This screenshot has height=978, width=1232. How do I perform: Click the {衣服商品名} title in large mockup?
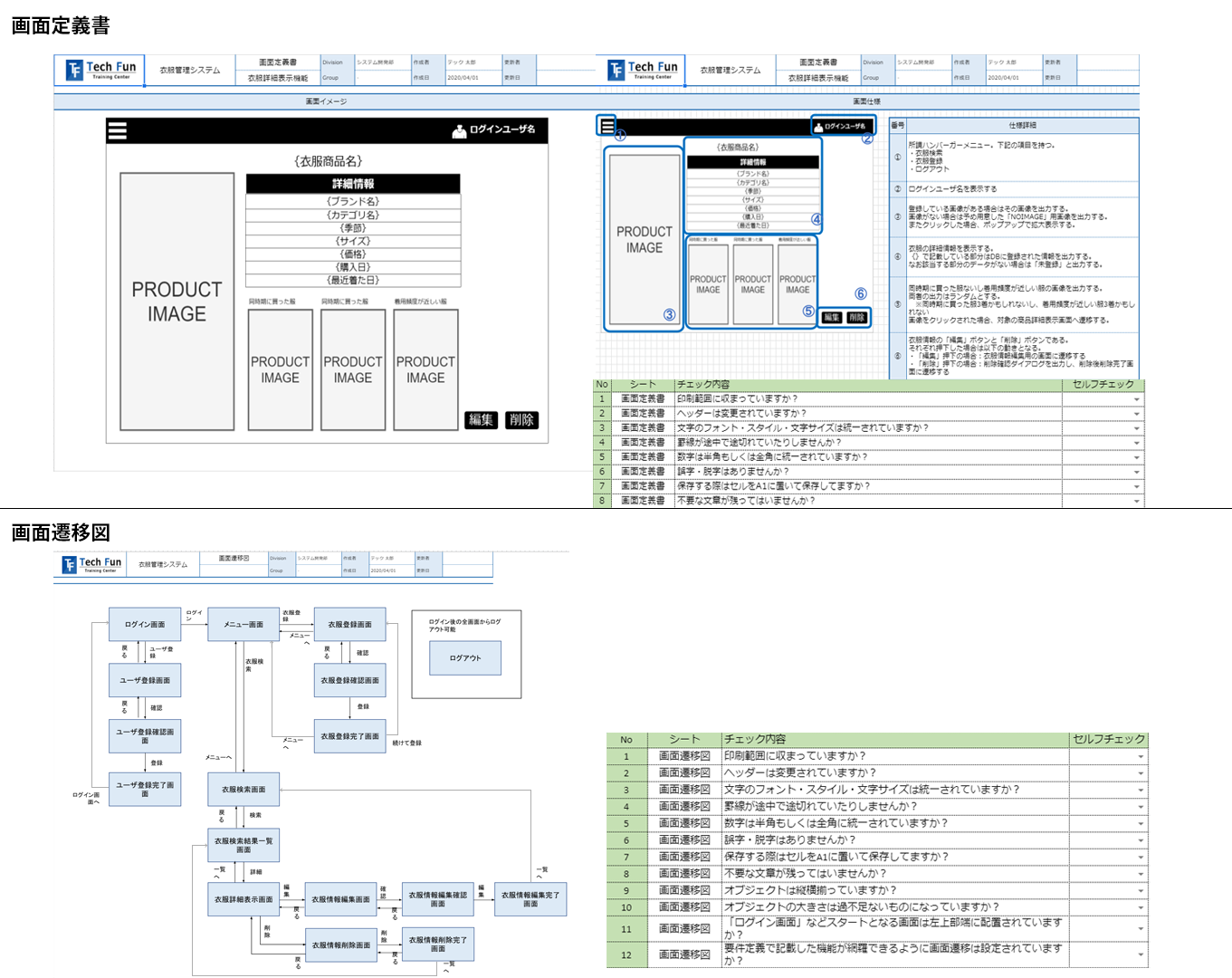tap(328, 161)
